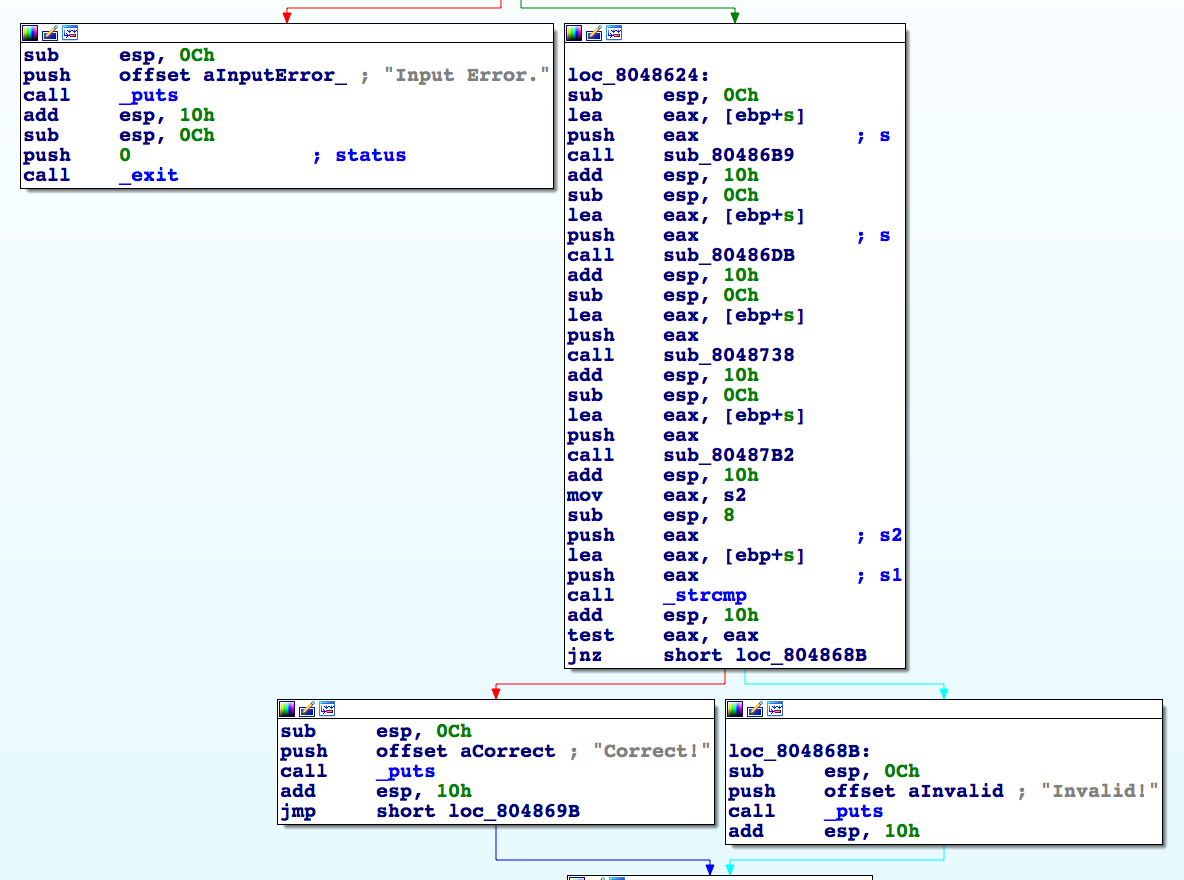Select the sub_80486DB function reference
1184x880 pixels.
point(728,255)
